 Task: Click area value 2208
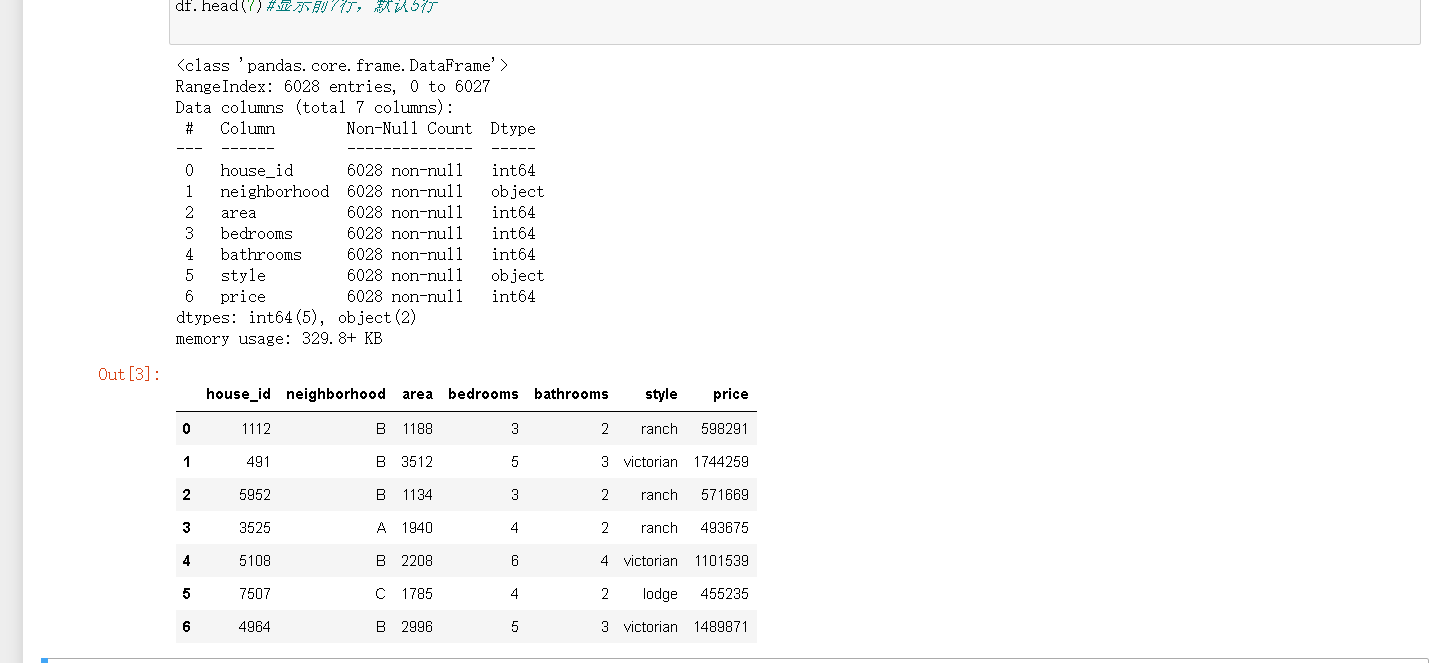coord(417,561)
